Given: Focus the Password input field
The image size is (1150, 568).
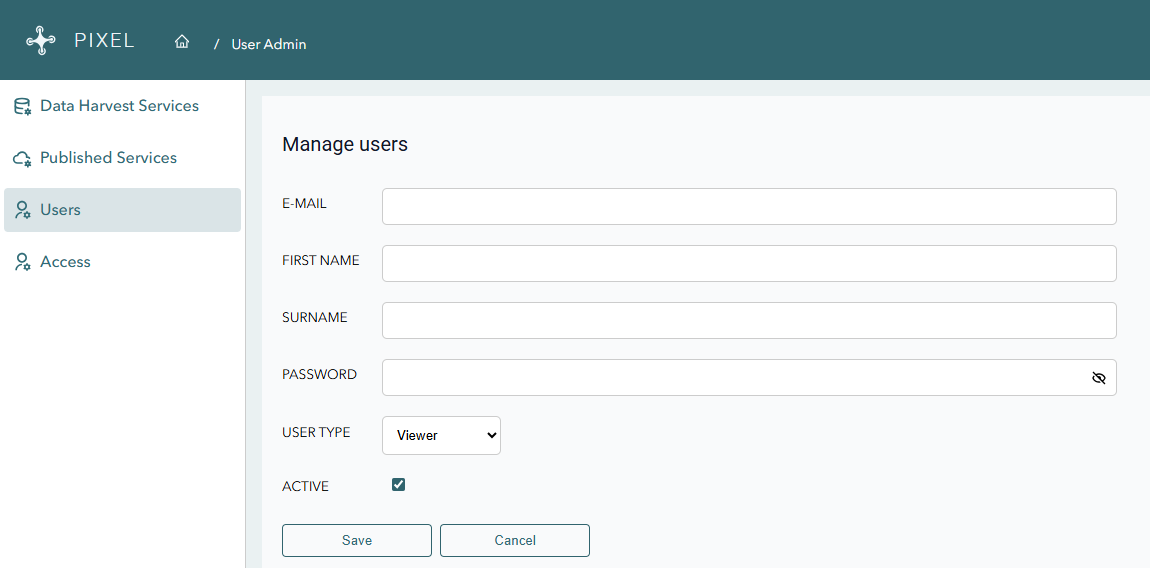Looking at the screenshot, I should tap(730, 377).
